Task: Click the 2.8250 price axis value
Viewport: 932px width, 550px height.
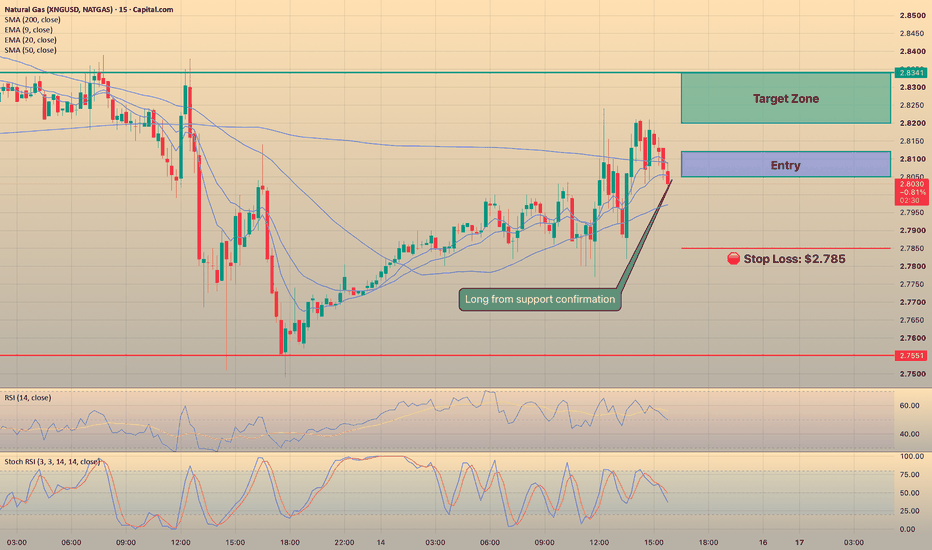Action: pyautogui.click(x=912, y=105)
